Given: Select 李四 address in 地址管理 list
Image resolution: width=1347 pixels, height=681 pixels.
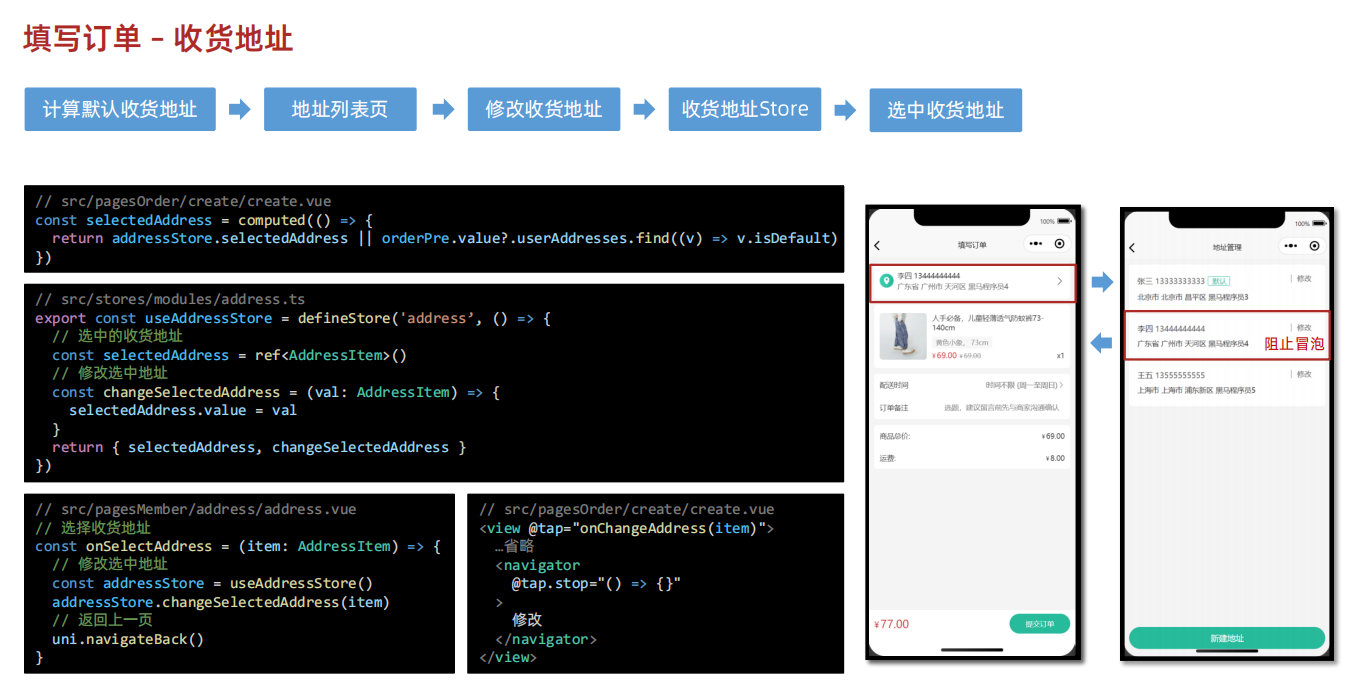Looking at the screenshot, I should click(x=1227, y=336).
